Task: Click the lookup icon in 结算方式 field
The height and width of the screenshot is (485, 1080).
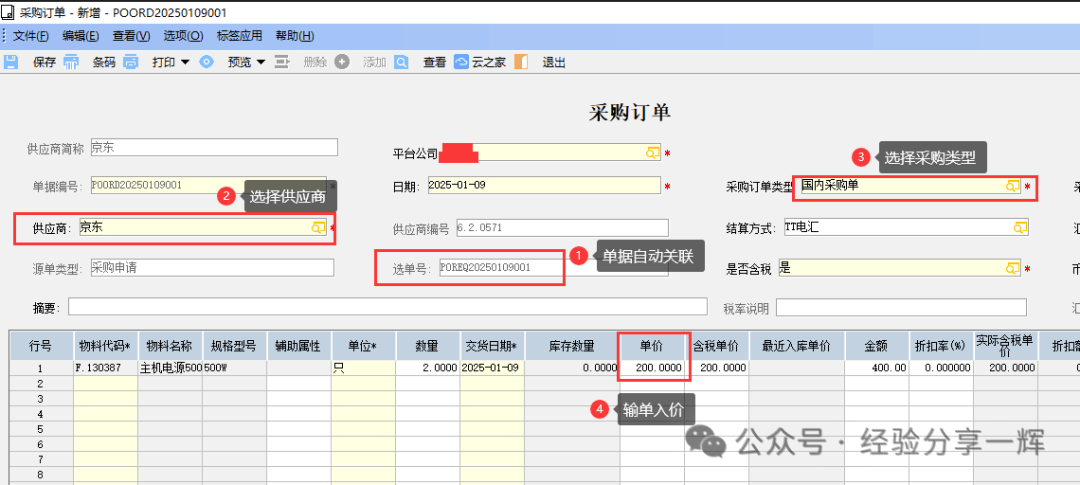Action: pos(1020,228)
